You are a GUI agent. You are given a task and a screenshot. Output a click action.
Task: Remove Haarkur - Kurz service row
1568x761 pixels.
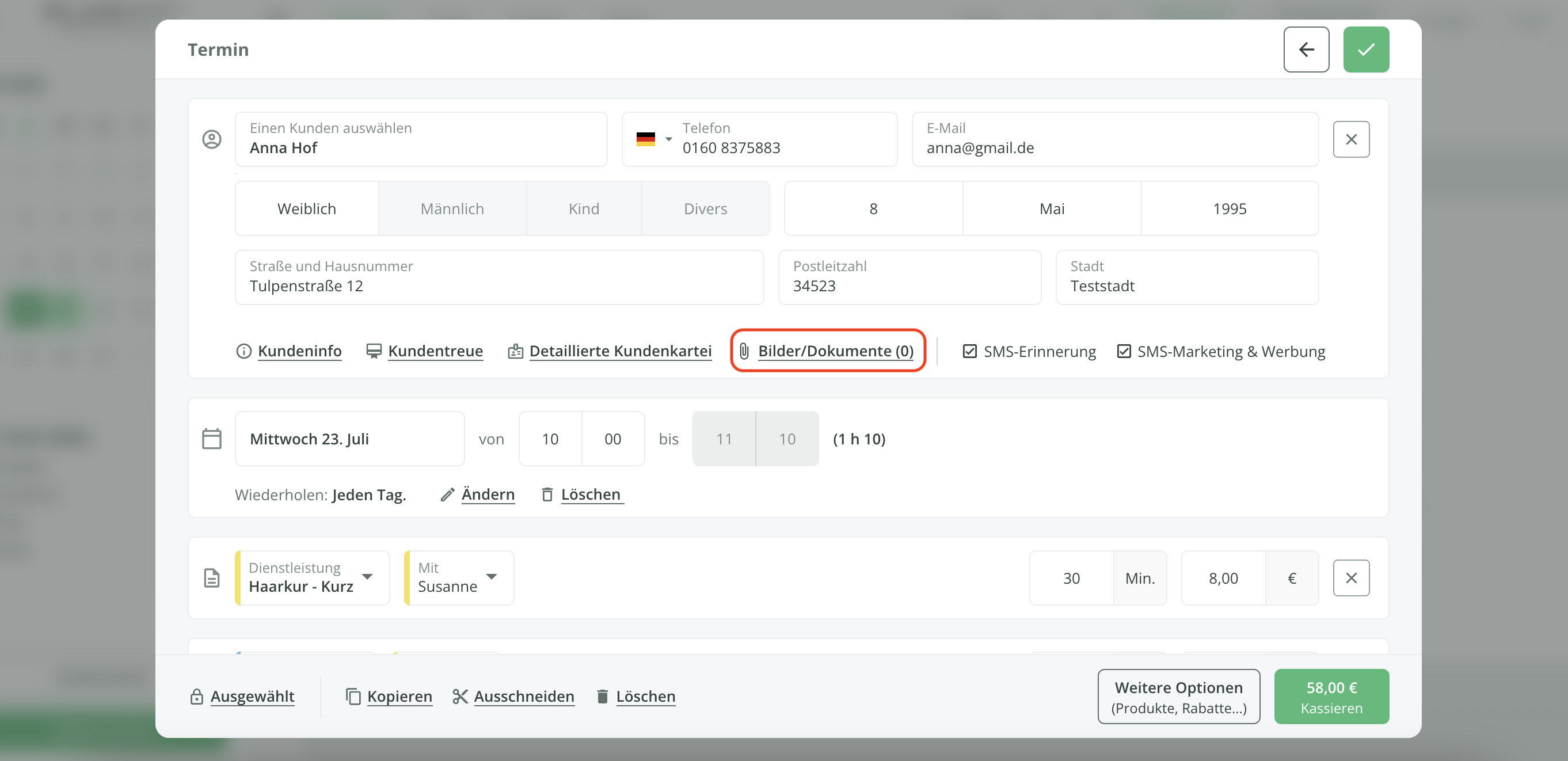coord(1350,578)
